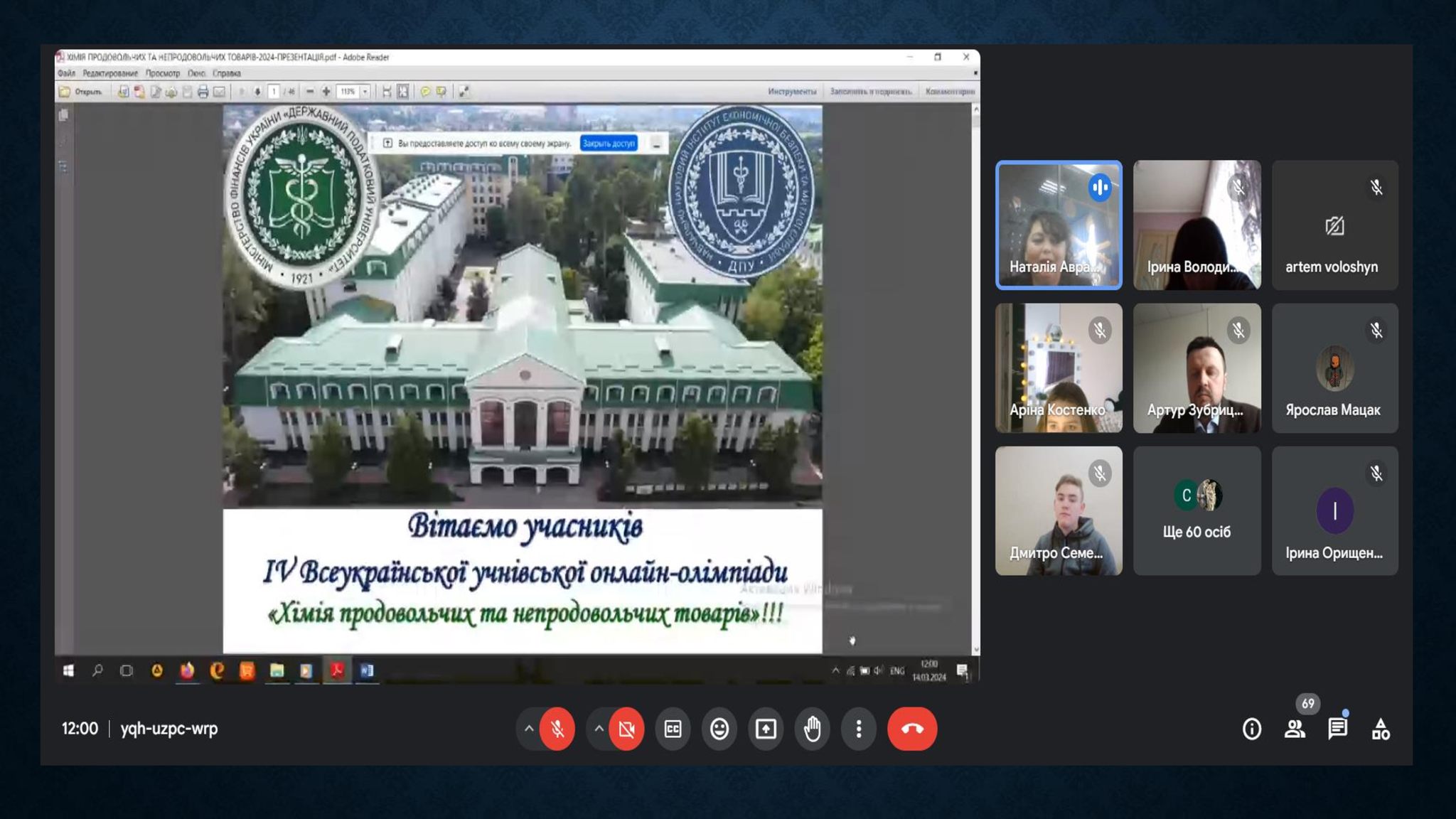Open the zoom percentage dropdown arrow
Image resolution: width=1456 pixels, height=819 pixels.
tap(365, 92)
